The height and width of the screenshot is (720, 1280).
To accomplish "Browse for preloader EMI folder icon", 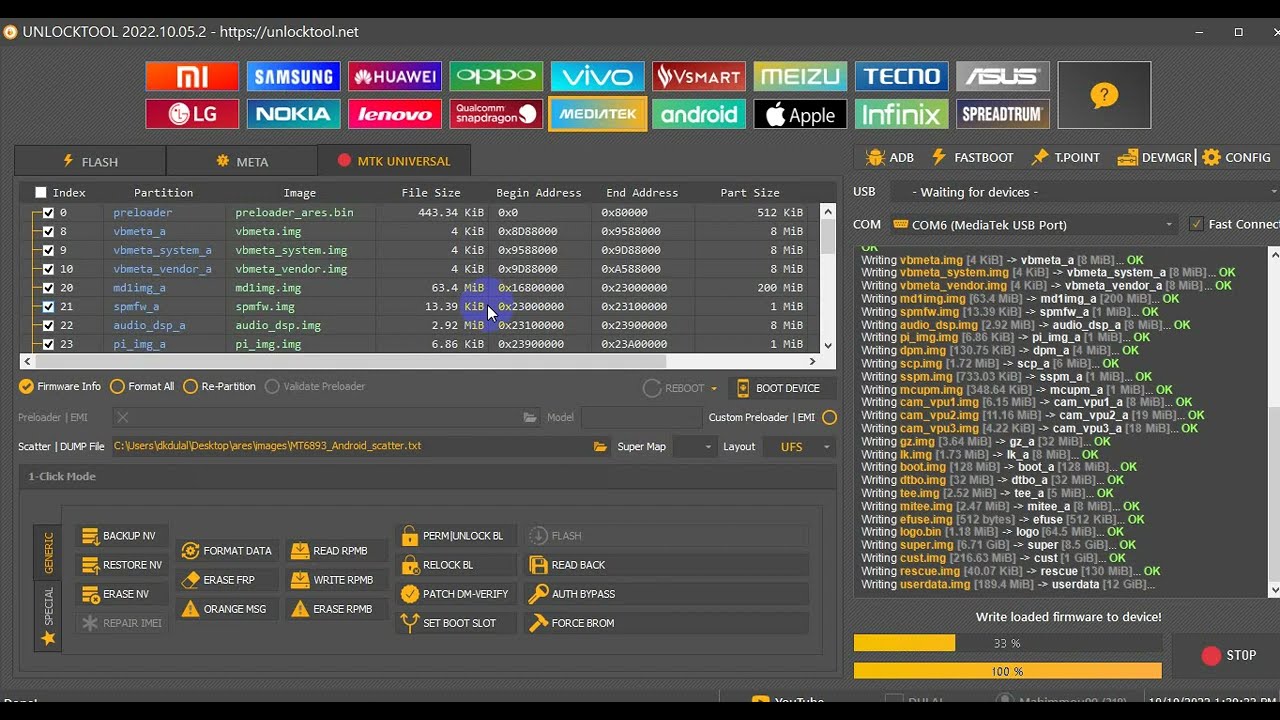I will (530, 418).
